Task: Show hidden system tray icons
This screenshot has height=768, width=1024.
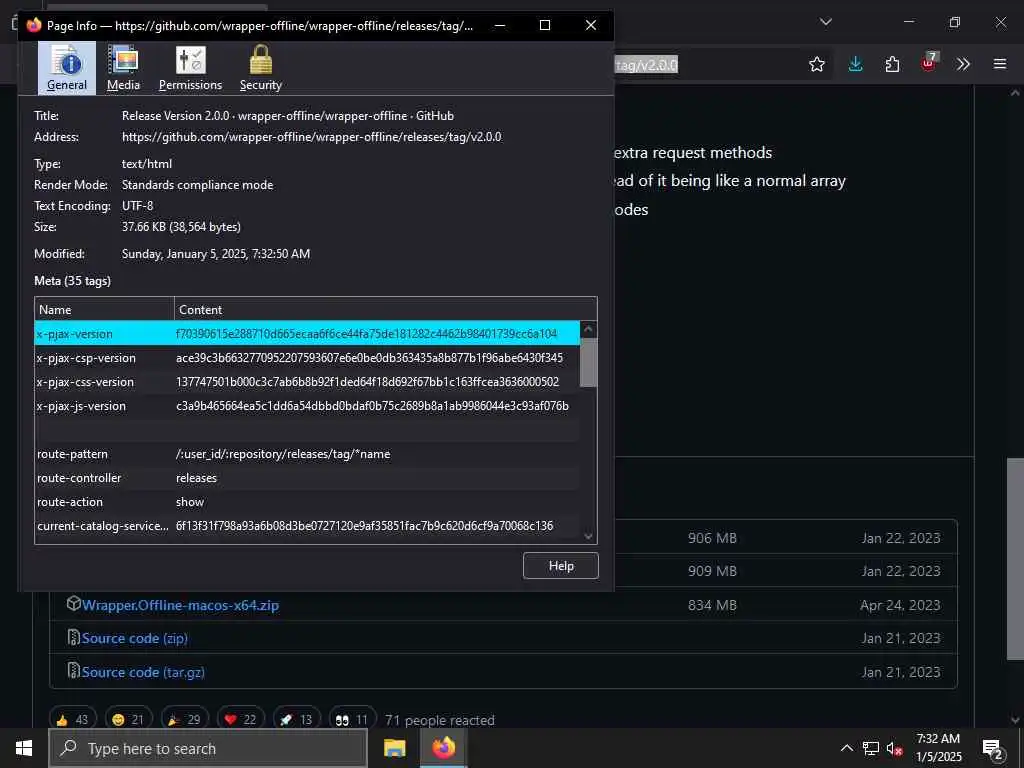Action: point(846,748)
